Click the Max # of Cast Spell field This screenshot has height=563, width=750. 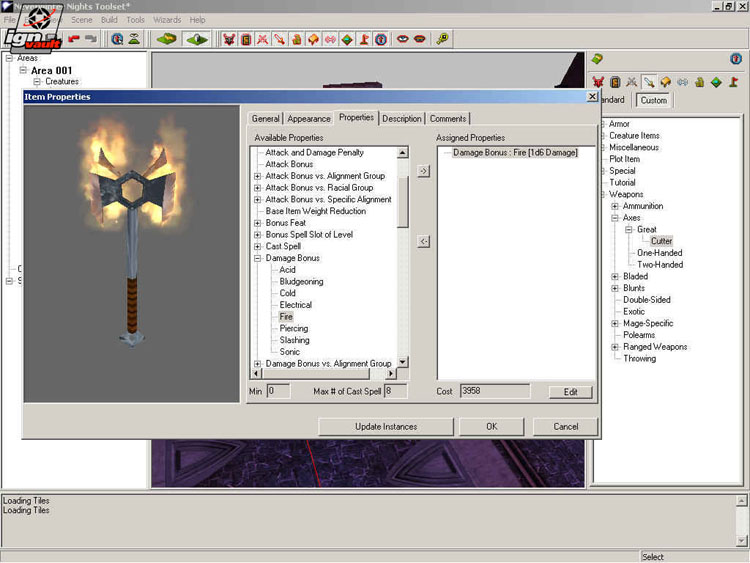[x=395, y=391]
